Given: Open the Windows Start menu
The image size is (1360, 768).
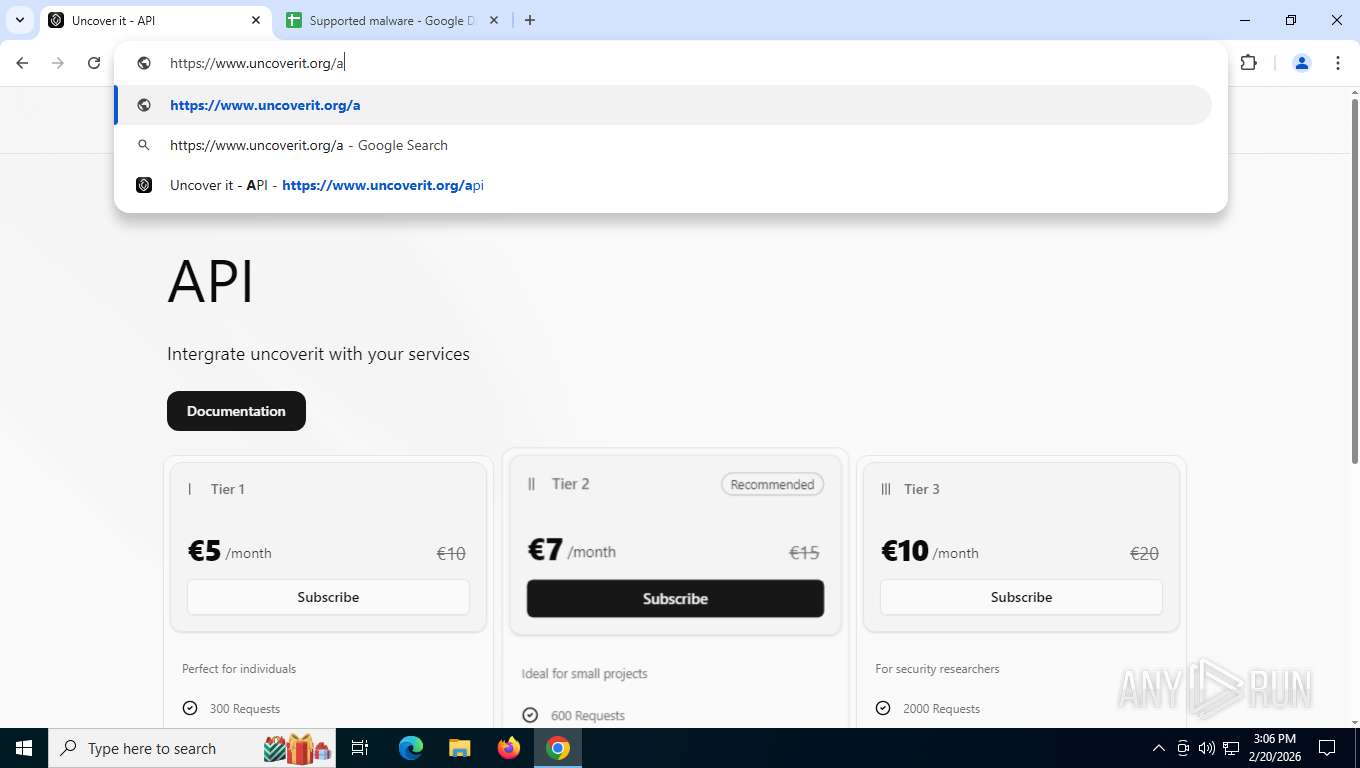Looking at the screenshot, I should [x=23, y=748].
